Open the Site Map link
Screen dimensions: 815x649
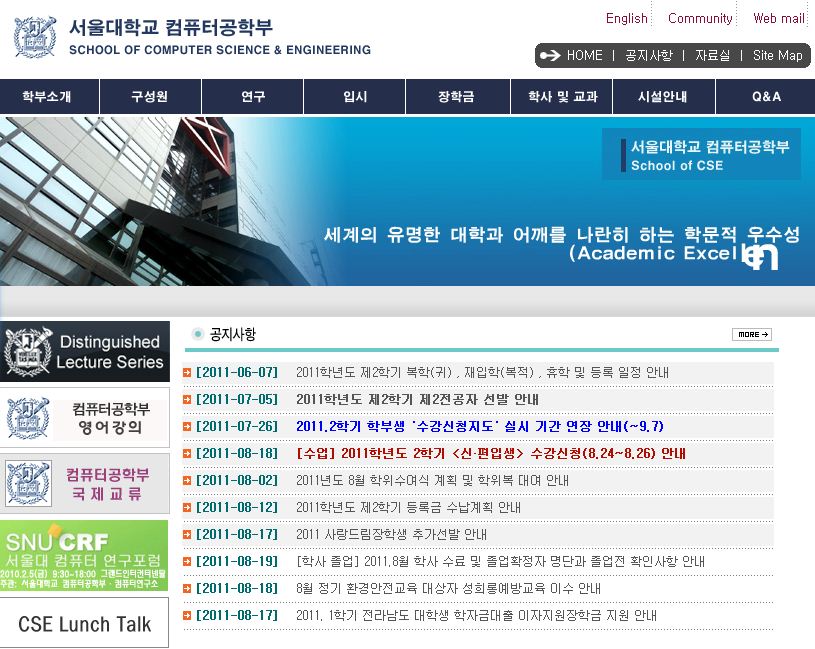click(x=777, y=56)
